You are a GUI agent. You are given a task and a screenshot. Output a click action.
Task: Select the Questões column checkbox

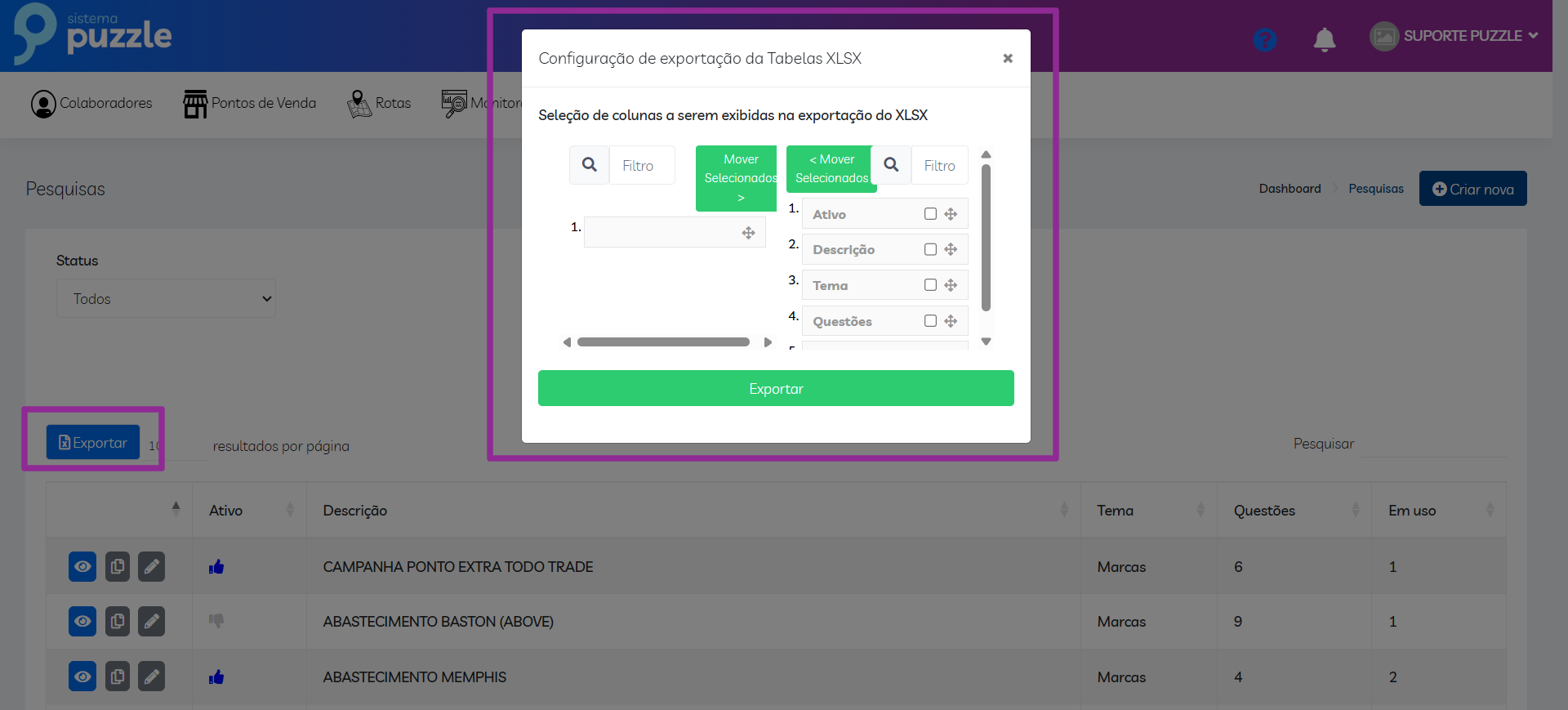930,321
